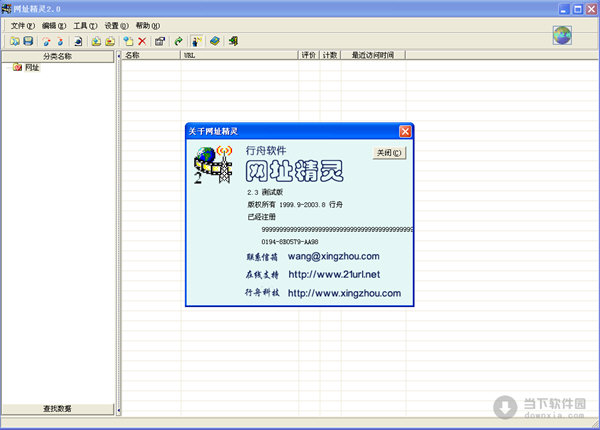Click the open file folder toolbar icon
600x430 pixels.
coord(15,41)
